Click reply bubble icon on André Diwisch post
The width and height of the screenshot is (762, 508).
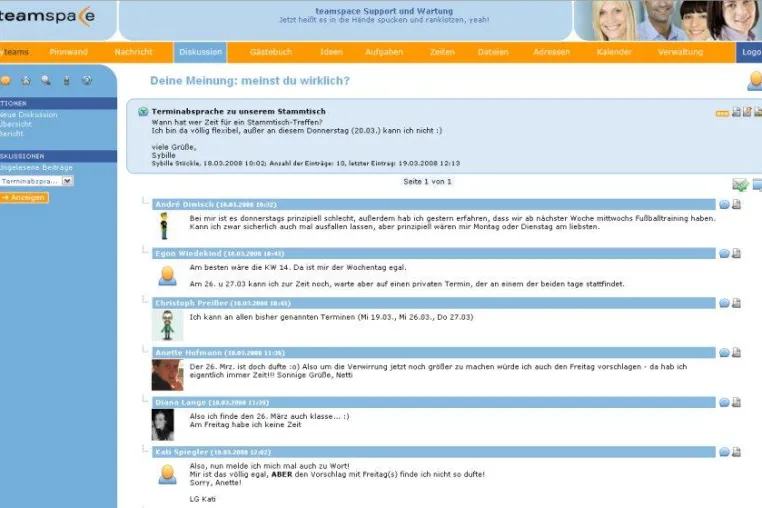(x=724, y=205)
